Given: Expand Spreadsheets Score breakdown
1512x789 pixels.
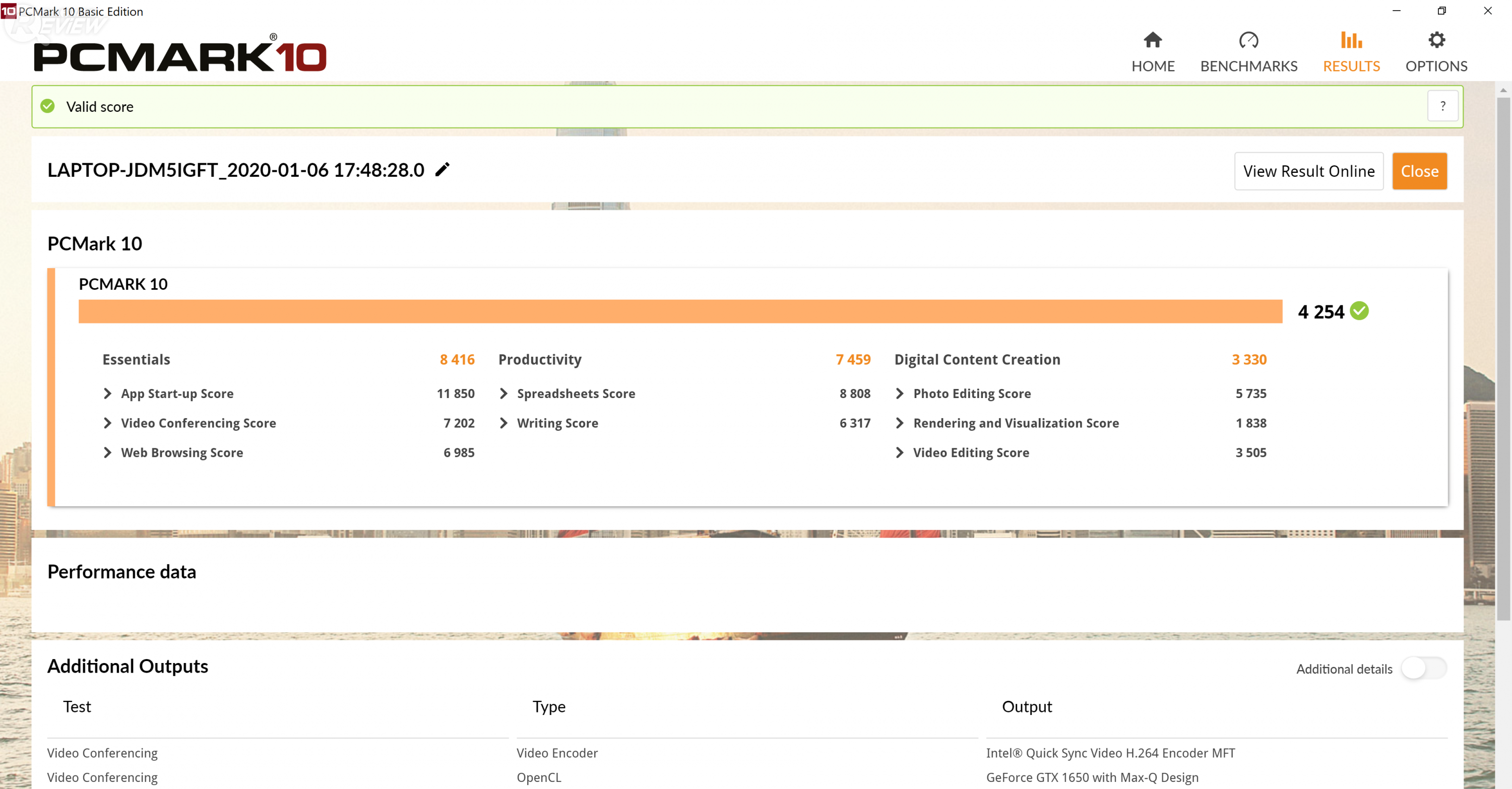Looking at the screenshot, I should (x=503, y=393).
